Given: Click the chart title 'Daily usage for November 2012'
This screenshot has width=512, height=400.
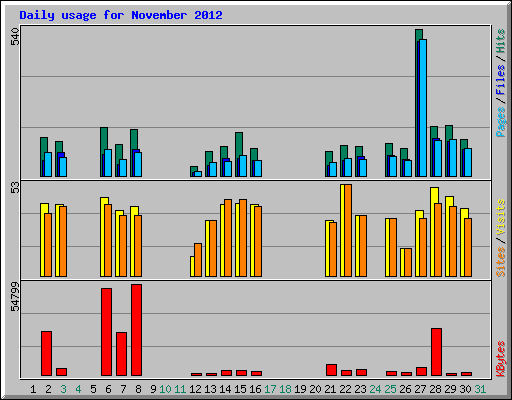Looking at the screenshot, I should click(x=121, y=15).
